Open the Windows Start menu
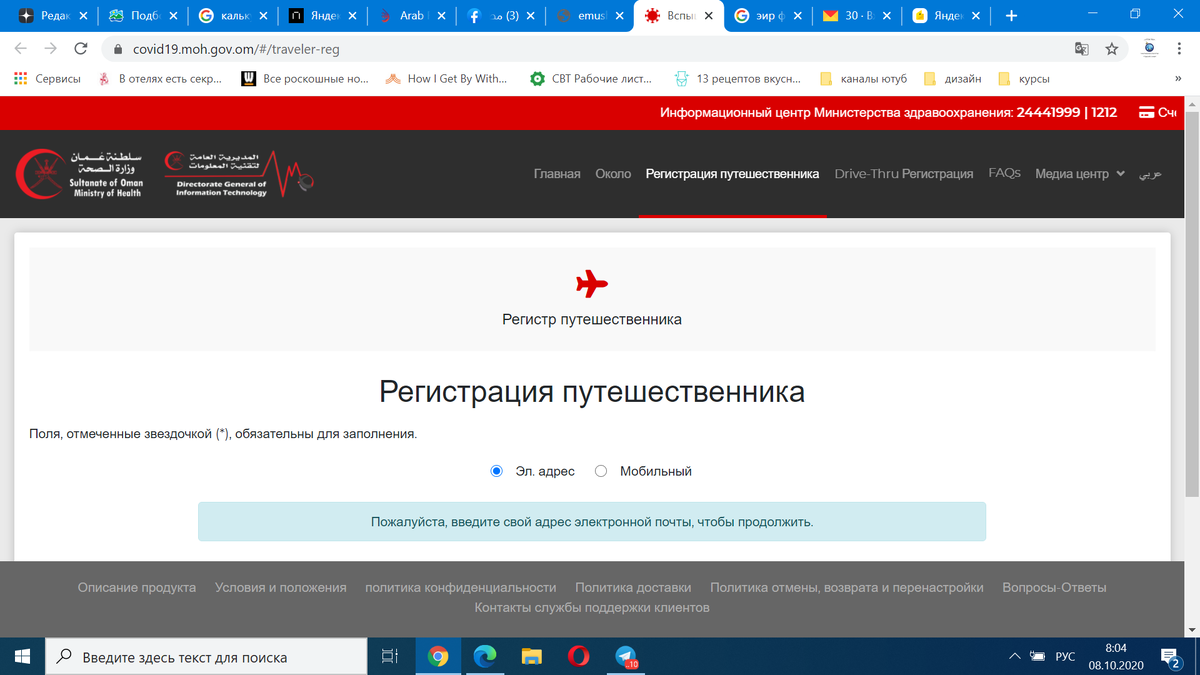 pos(23,657)
